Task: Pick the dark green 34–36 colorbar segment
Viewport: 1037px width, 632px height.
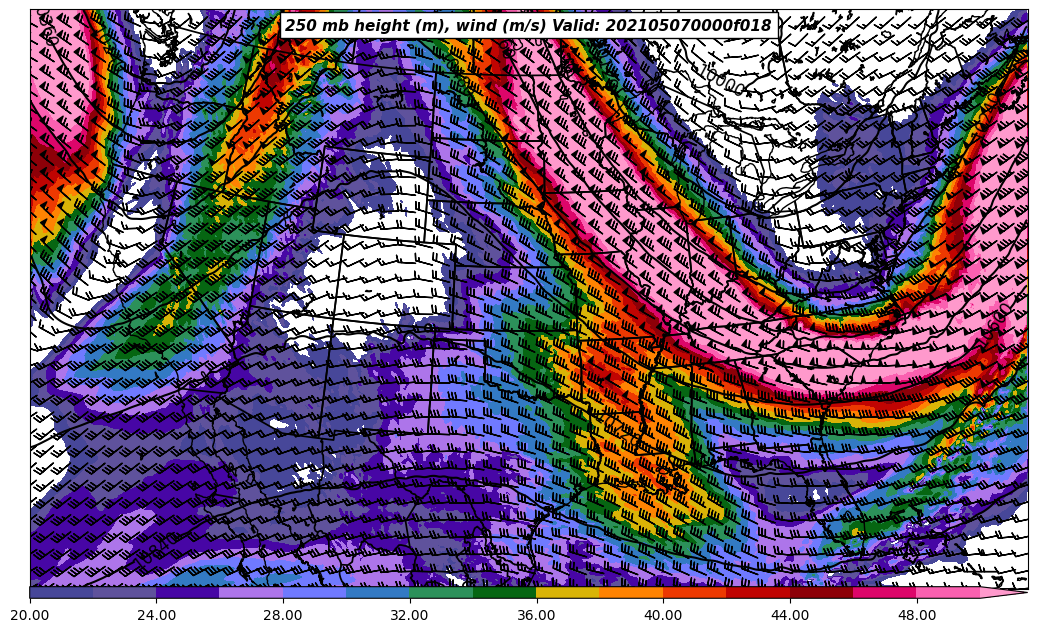Action: [x=505, y=592]
